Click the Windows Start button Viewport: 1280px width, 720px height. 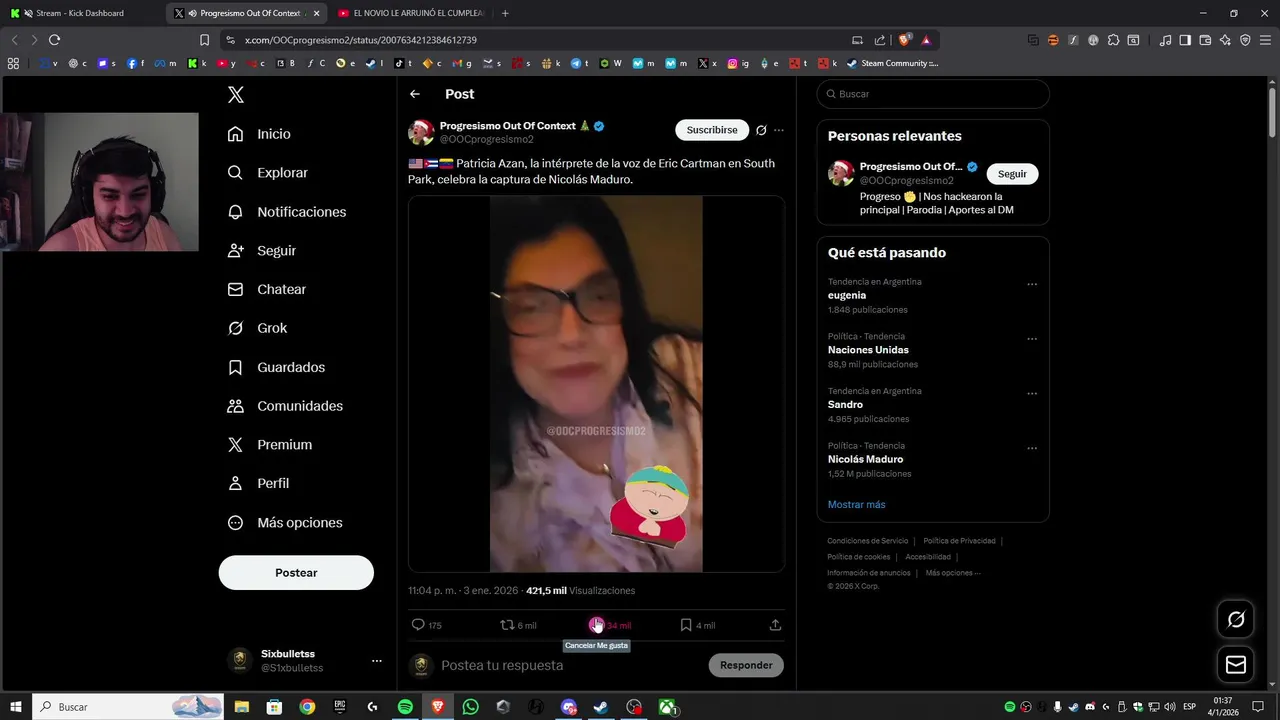coord(16,707)
